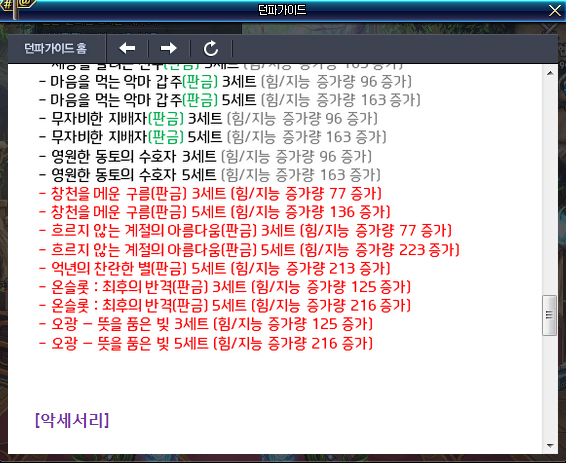This screenshot has height=463, width=566.
Task: Click the vertical scrollbar thumb
Action: (x=549, y=315)
